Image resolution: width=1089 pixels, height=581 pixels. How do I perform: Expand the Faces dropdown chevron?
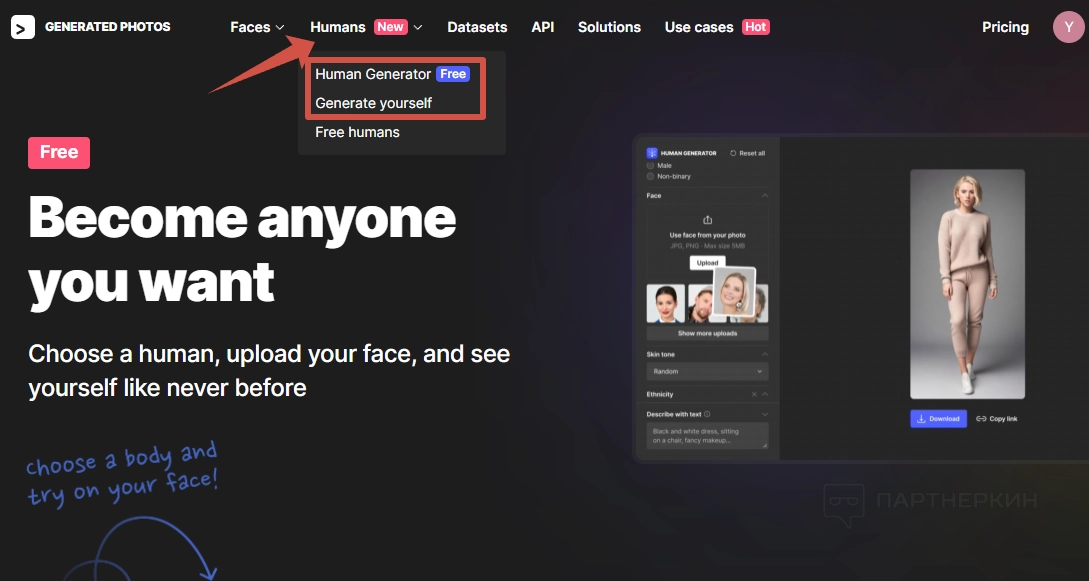(280, 28)
